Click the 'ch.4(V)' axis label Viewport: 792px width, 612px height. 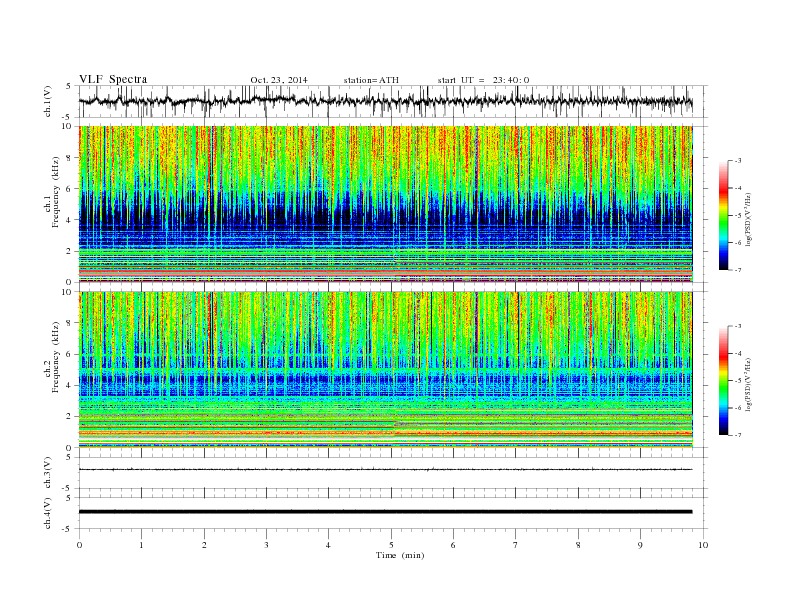pos(48,514)
